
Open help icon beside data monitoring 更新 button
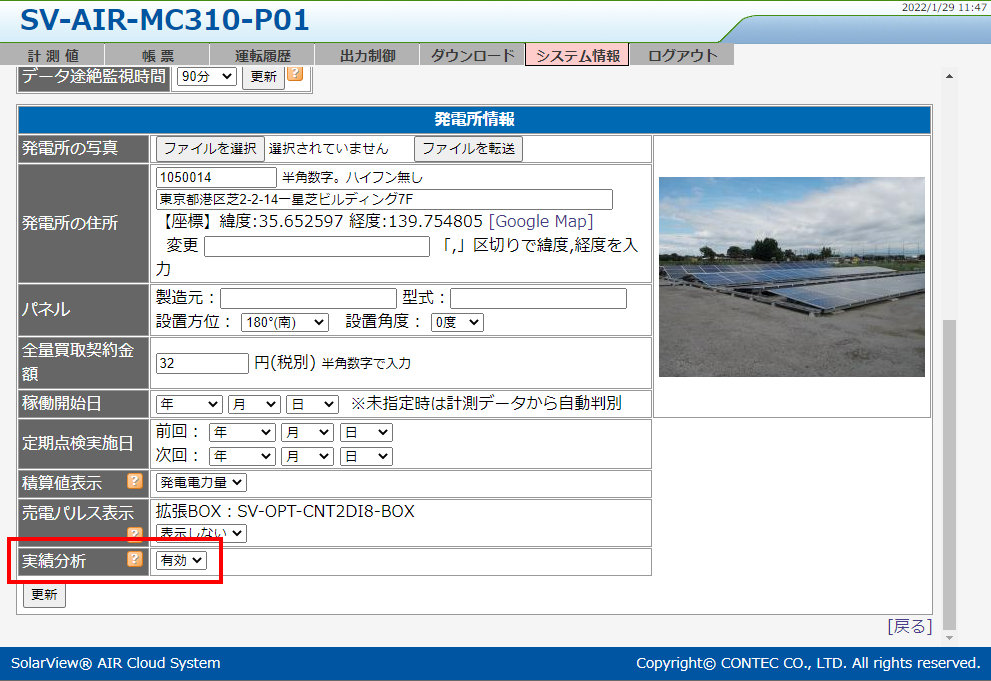295,75
